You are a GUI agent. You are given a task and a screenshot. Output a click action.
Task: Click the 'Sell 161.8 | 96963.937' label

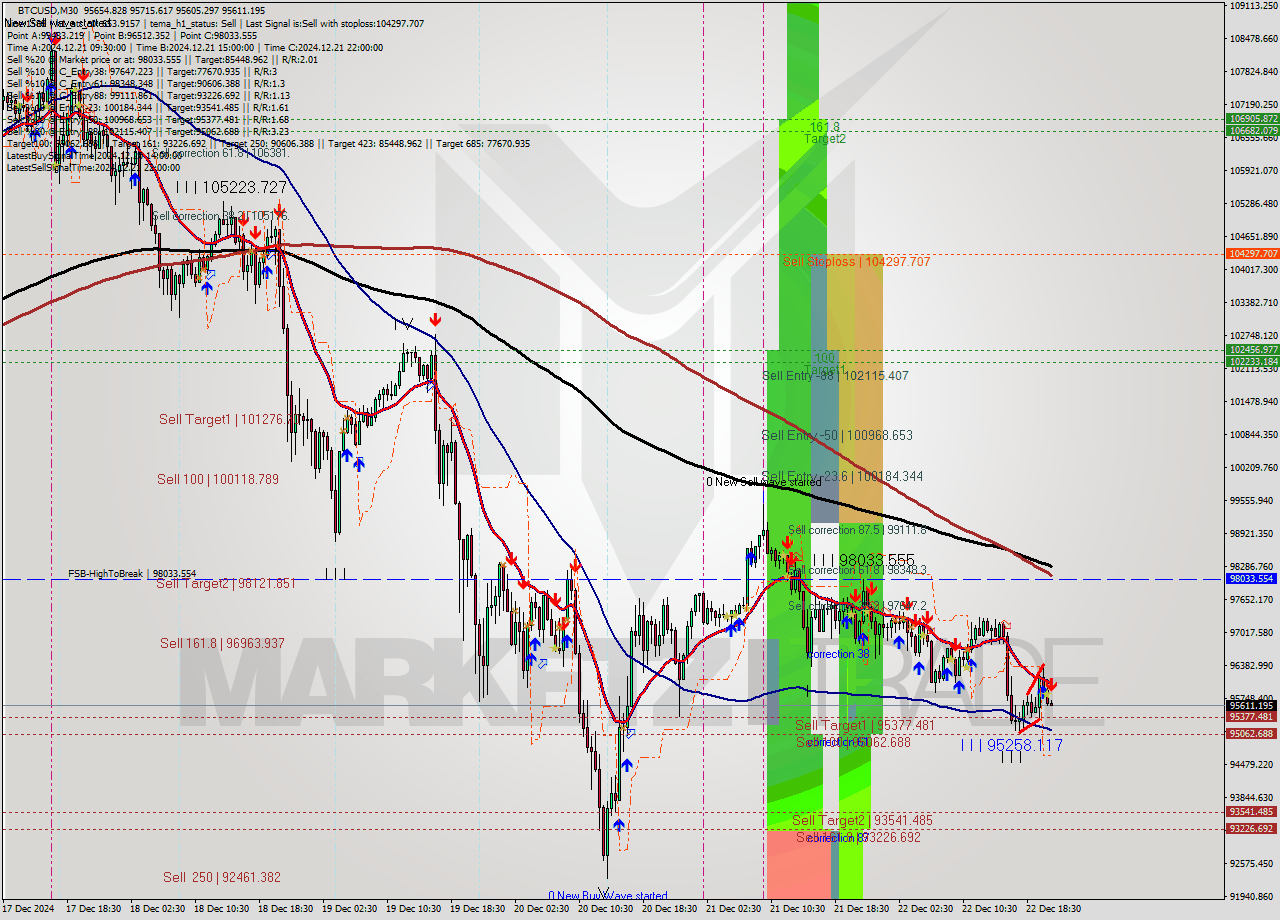tap(222, 644)
